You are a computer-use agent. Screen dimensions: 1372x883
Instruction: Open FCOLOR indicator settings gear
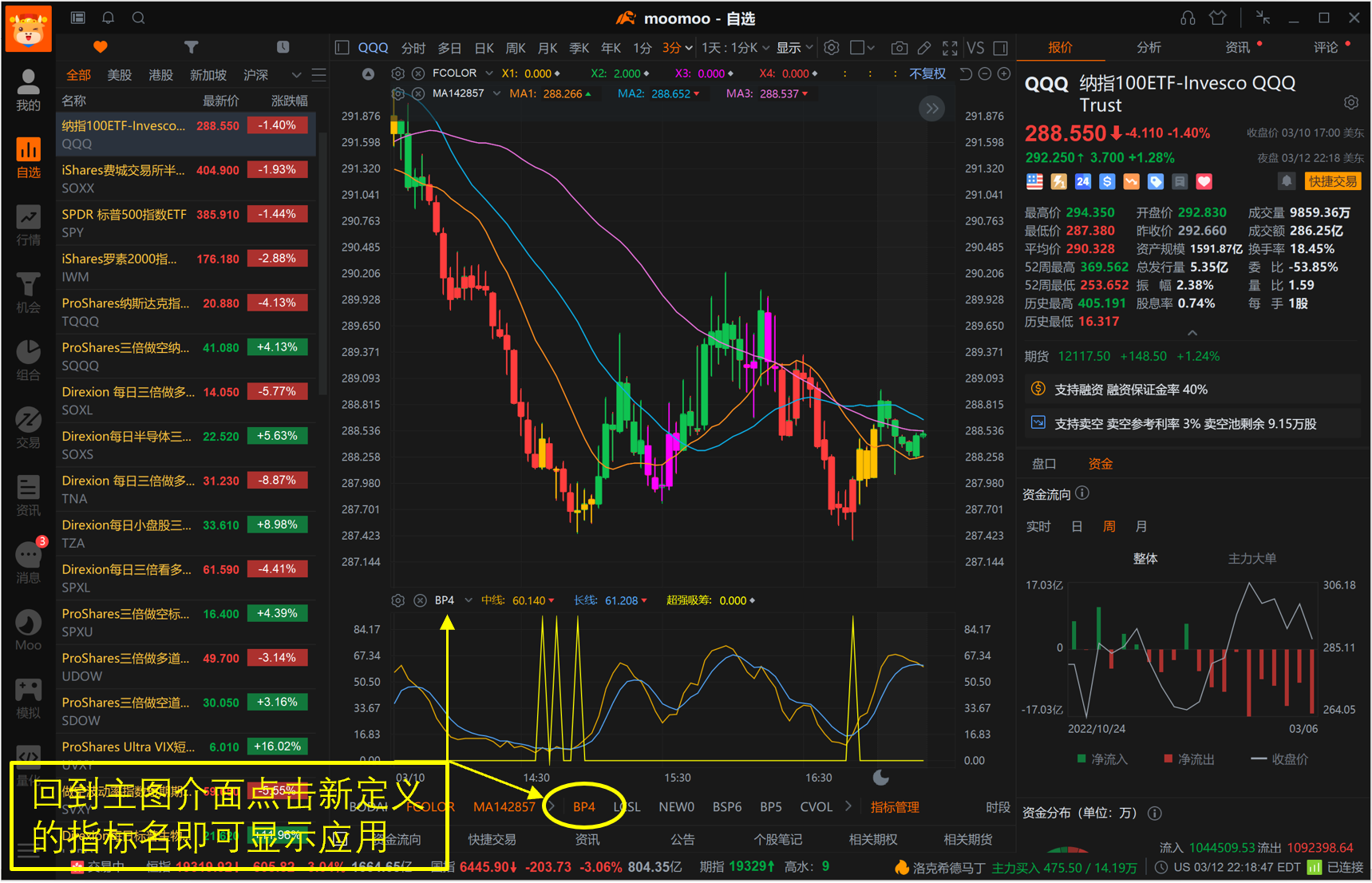tap(397, 73)
